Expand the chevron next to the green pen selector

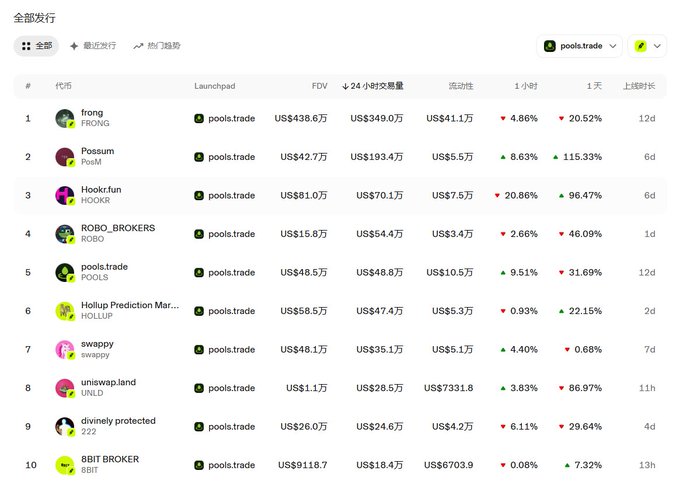(x=657, y=46)
